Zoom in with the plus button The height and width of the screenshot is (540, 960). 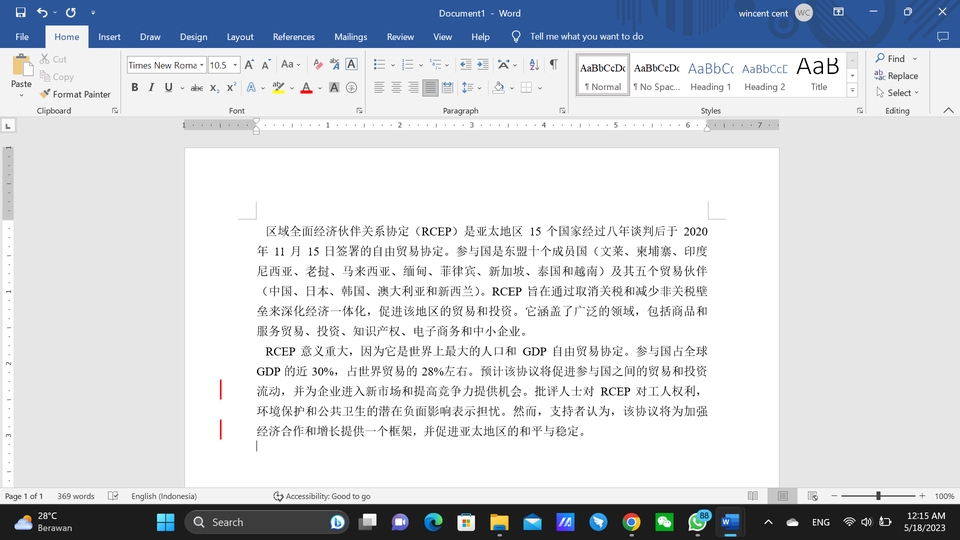click(x=922, y=496)
